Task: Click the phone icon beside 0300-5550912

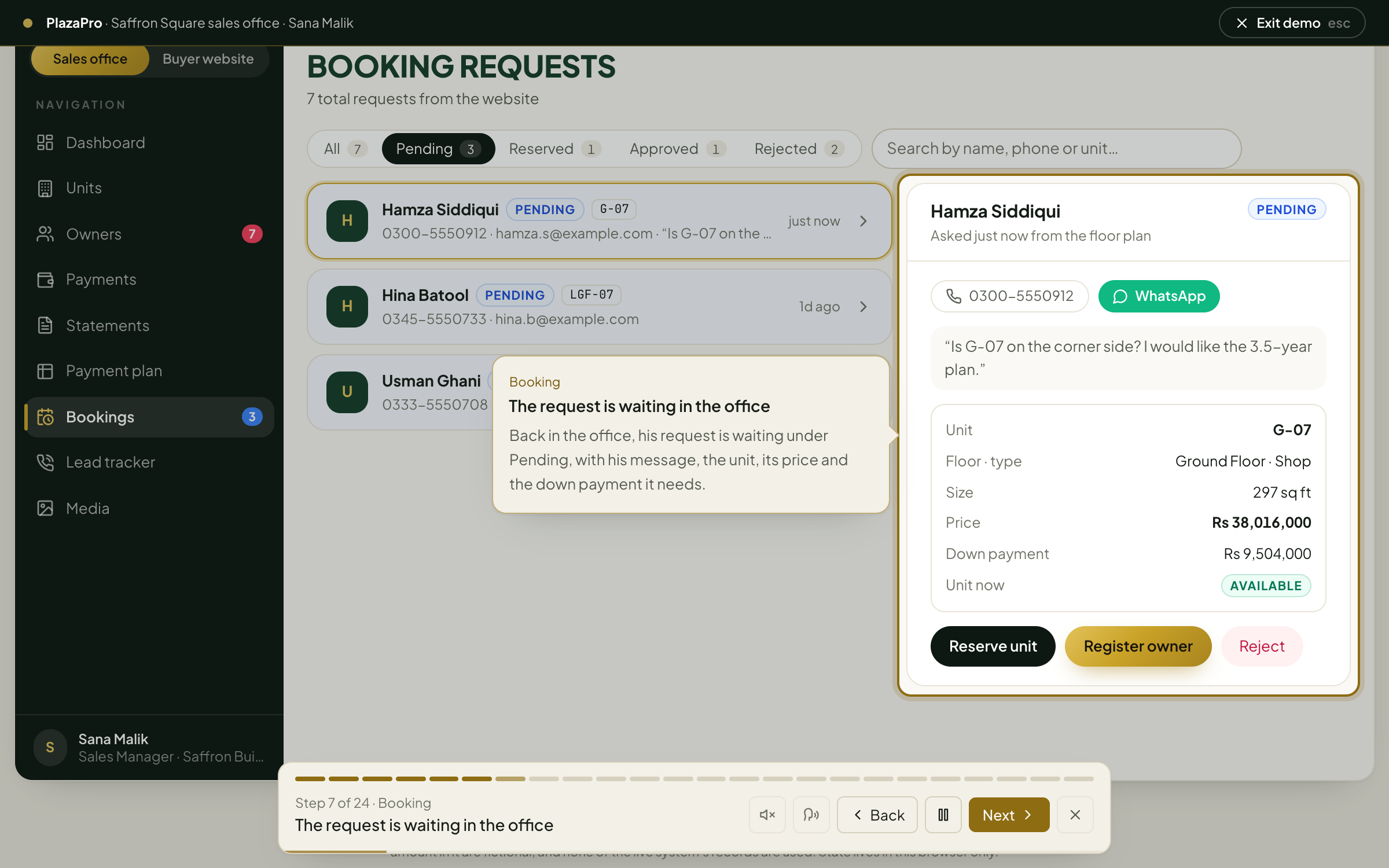Action: 953,296
